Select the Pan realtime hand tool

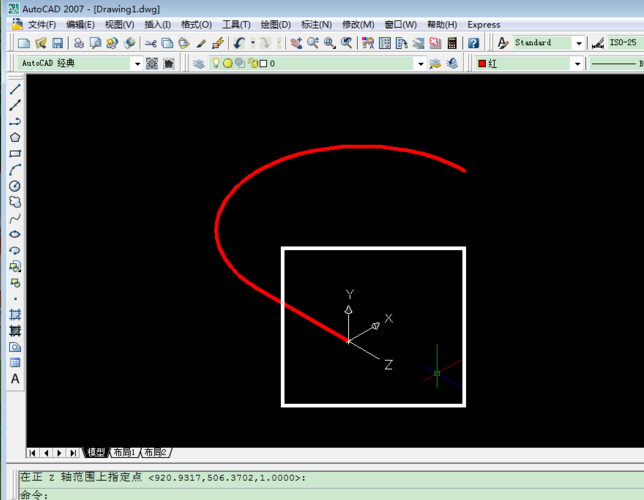tap(296, 43)
